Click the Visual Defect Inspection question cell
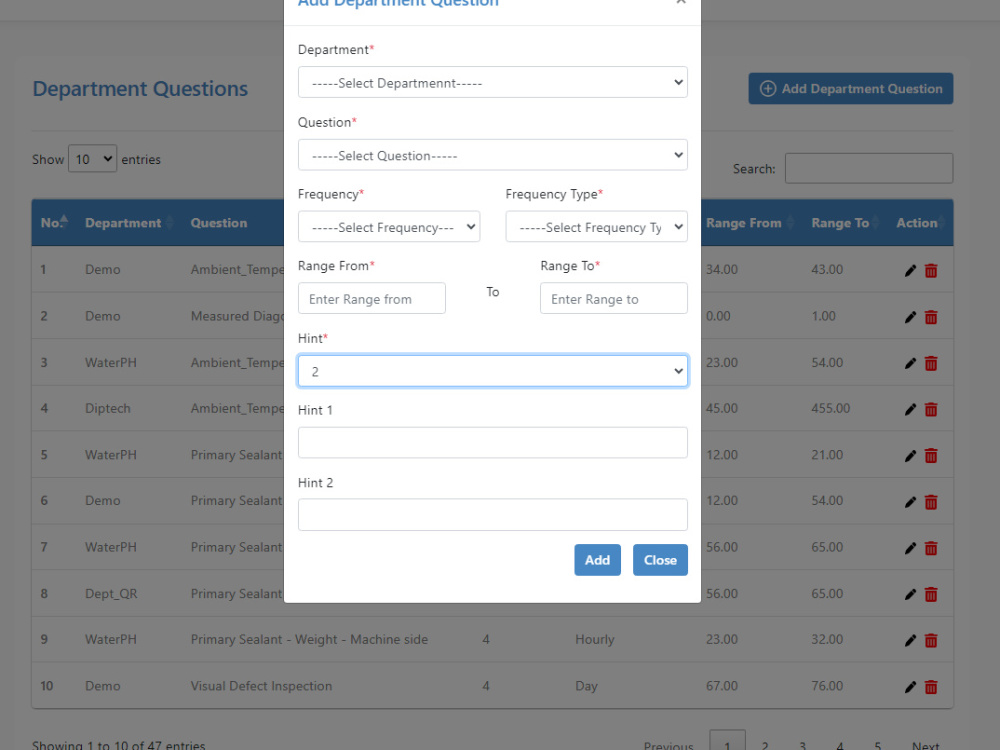Screen dimensions: 1000x750 [x=261, y=686]
